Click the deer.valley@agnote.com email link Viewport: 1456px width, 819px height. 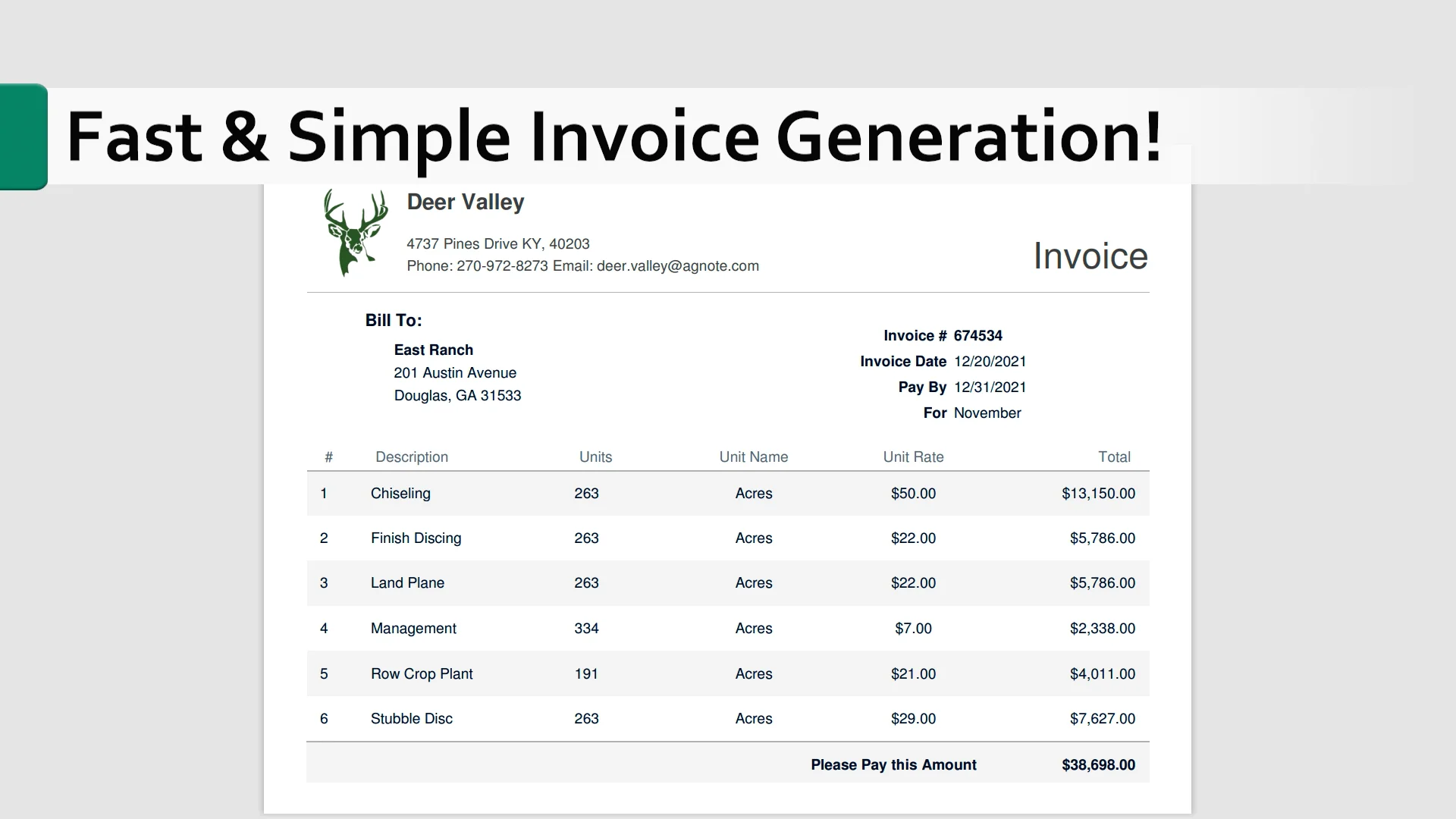click(677, 266)
